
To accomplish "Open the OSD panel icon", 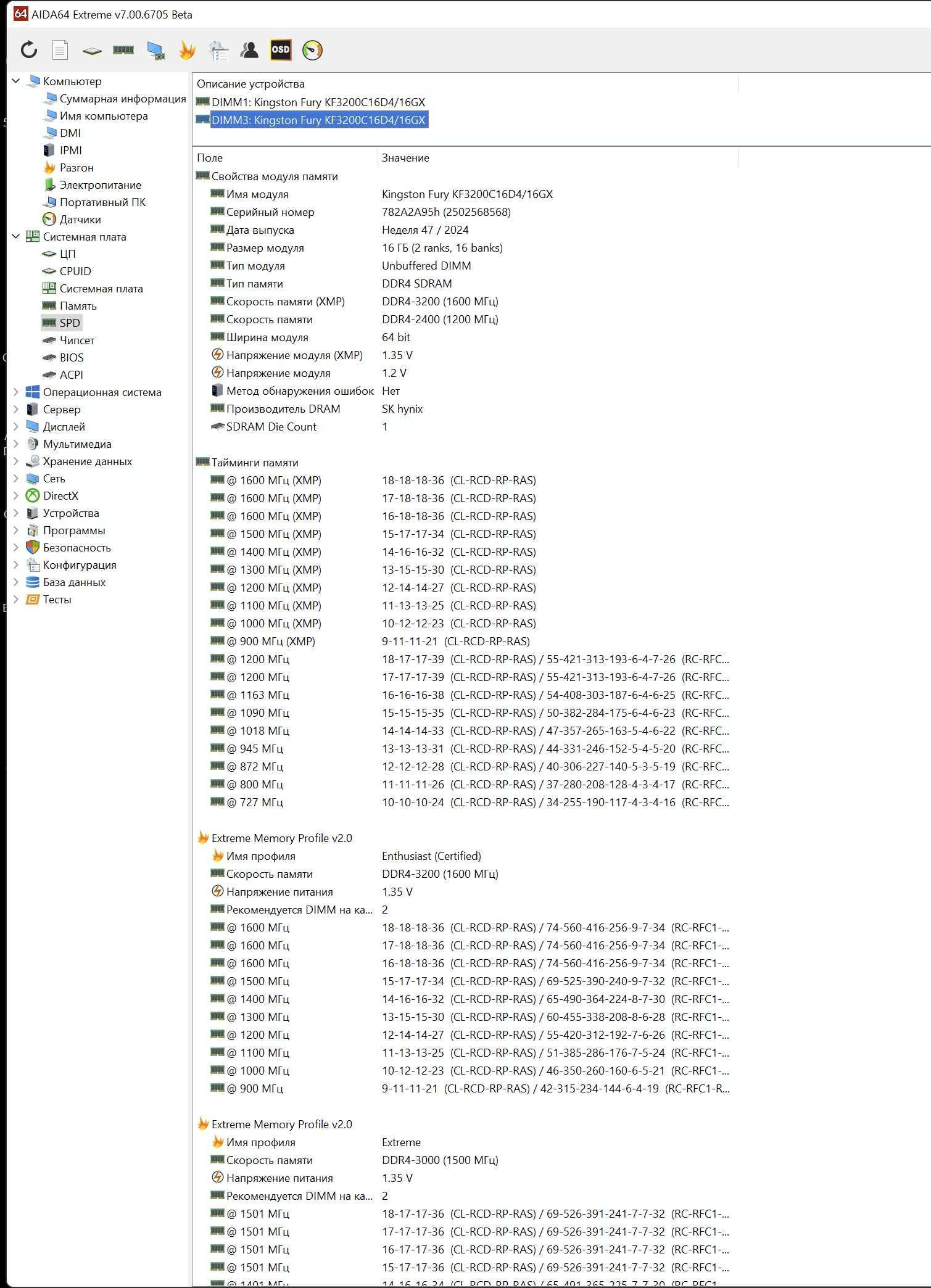I will point(281,50).
